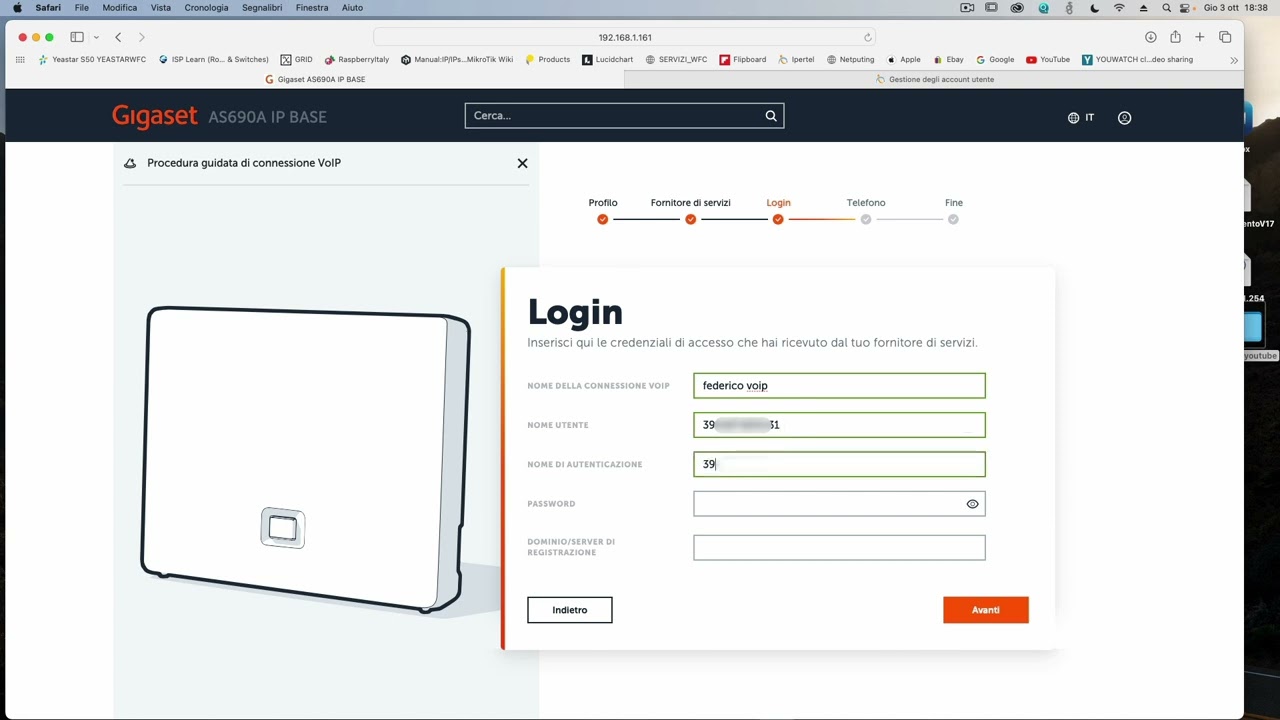Viewport: 1280px width, 720px height.
Task: Open the Apple menu
Action: pos(17,8)
